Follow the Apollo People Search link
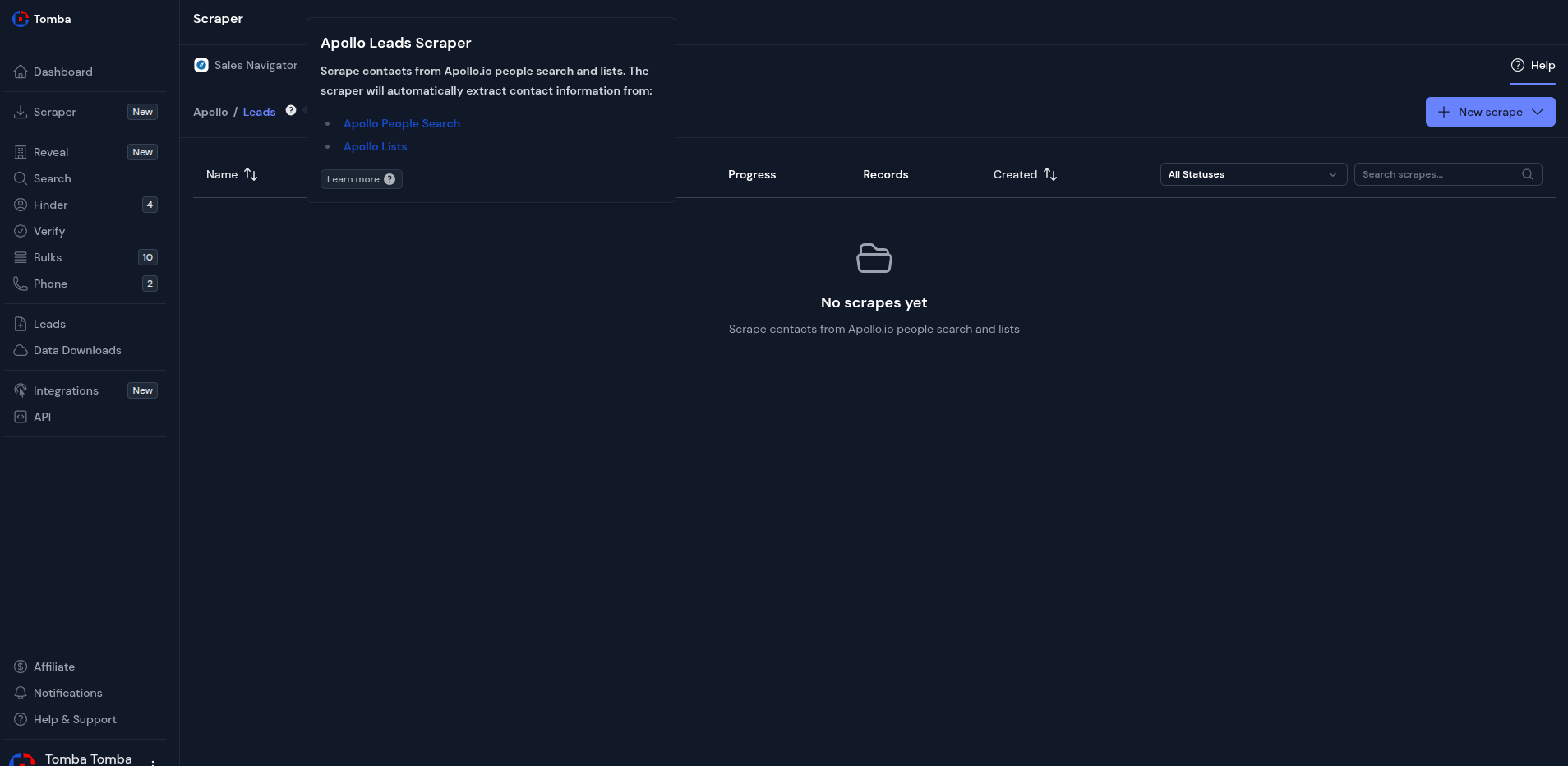The image size is (1568, 766). (x=402, y=124)
